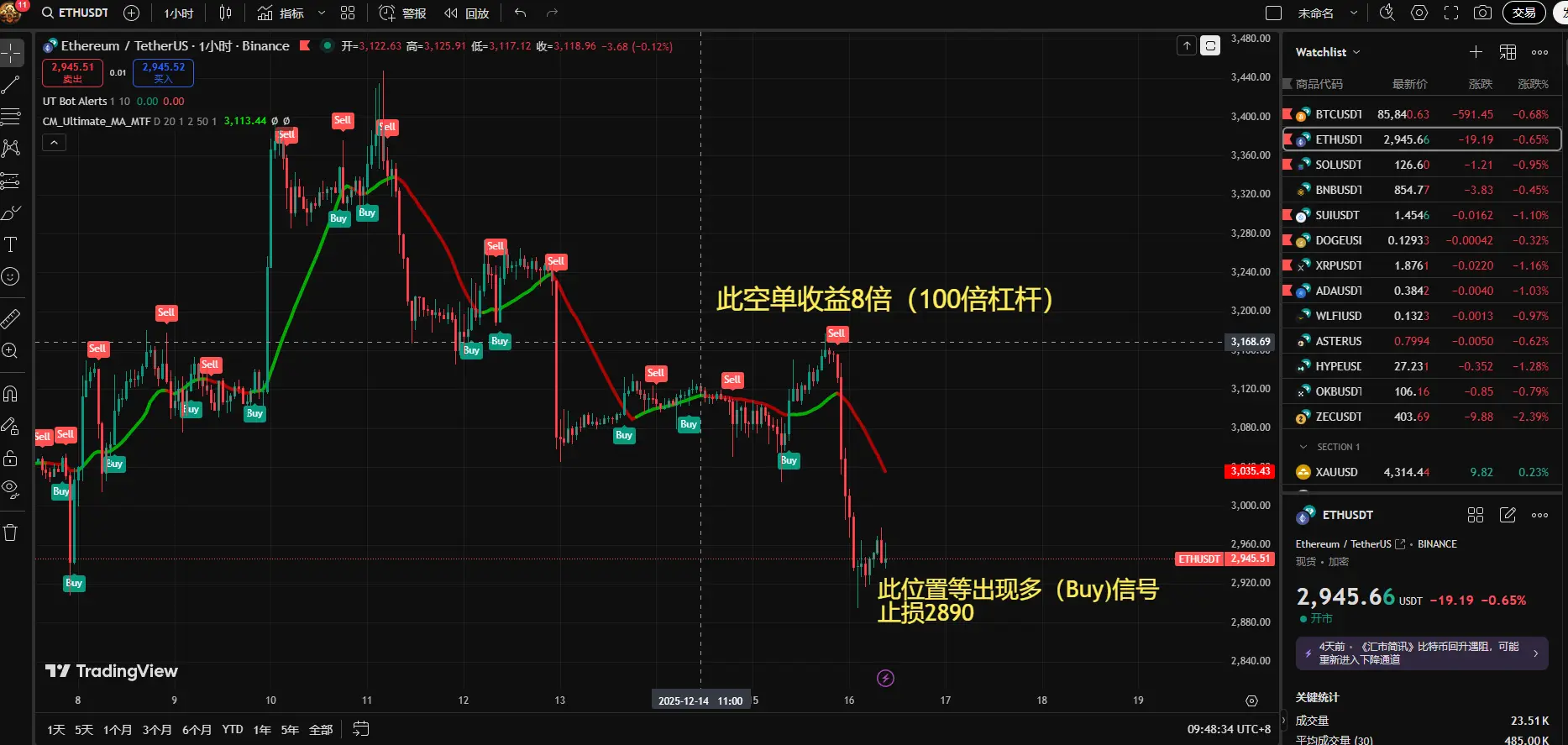Toggle the red flag on SOLUSDT row
1568x745 pixels.
coord(1287,165)
